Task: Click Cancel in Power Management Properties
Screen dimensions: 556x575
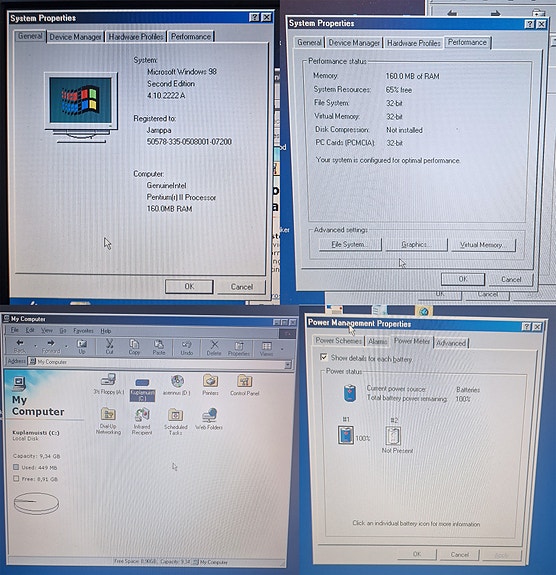Action: click(x=460, y=554)
